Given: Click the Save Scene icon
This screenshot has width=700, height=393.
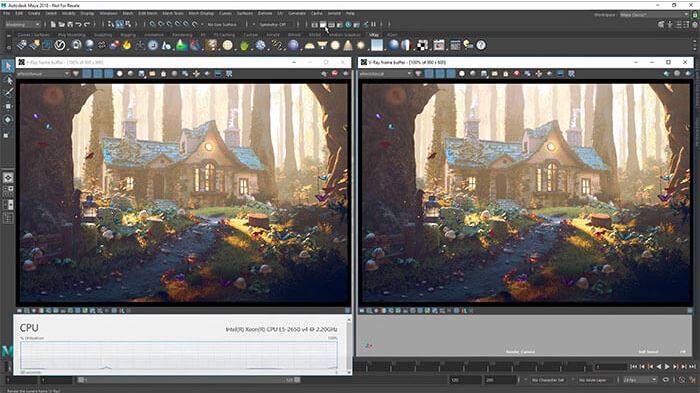Looking at the screenshot, I should (70, 25).
